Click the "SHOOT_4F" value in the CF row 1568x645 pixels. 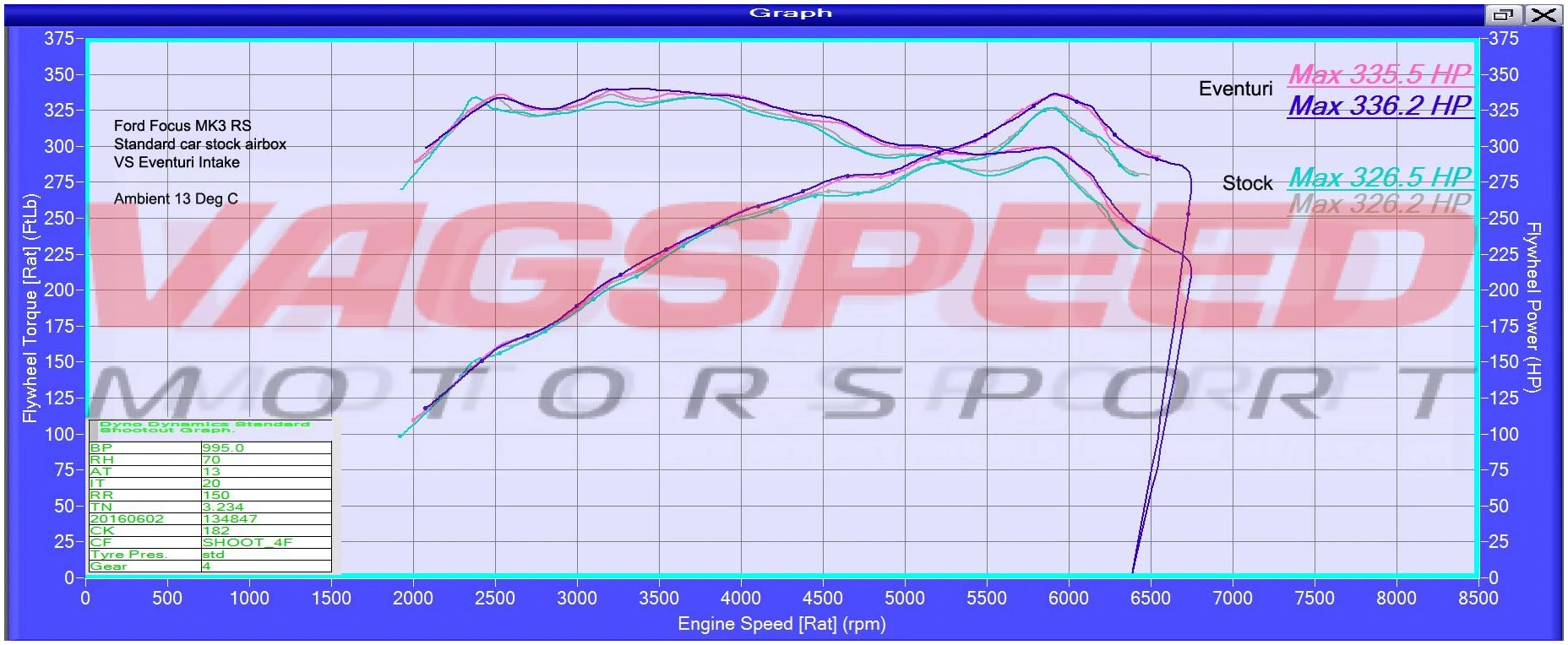point(247,543)
